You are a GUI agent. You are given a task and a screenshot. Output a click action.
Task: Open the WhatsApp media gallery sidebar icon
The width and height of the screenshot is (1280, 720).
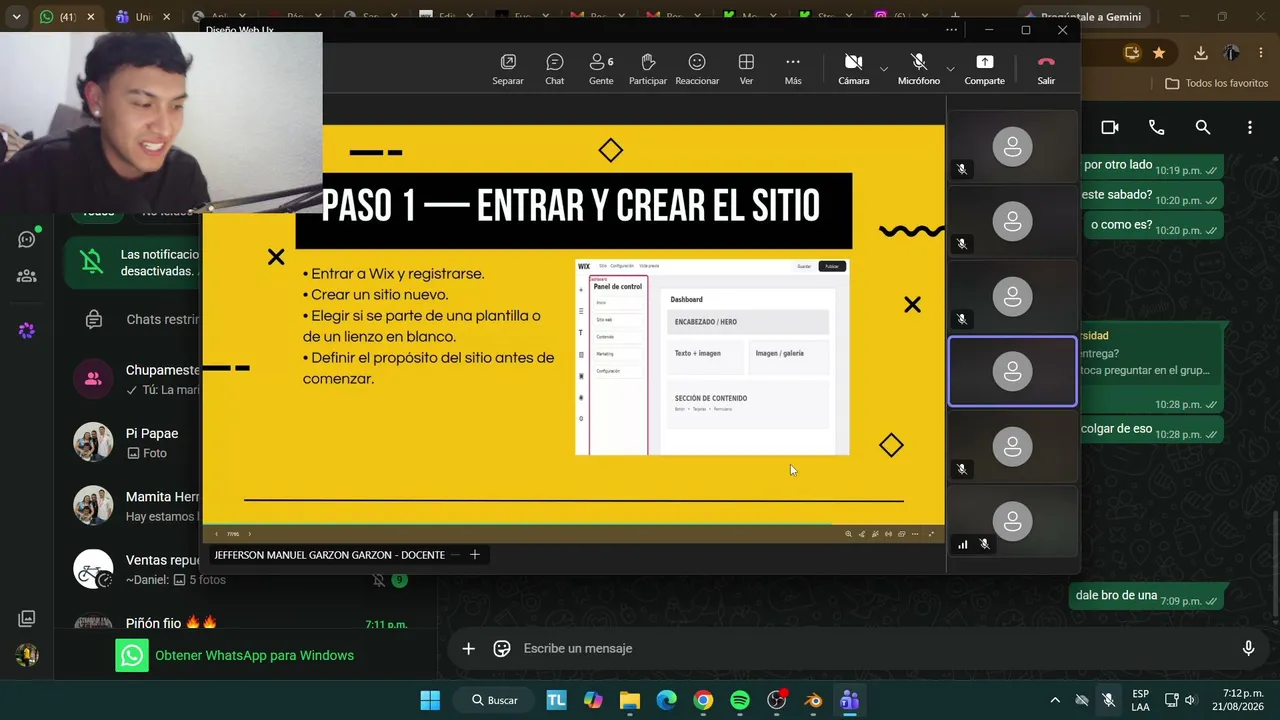tap(27, 619)
